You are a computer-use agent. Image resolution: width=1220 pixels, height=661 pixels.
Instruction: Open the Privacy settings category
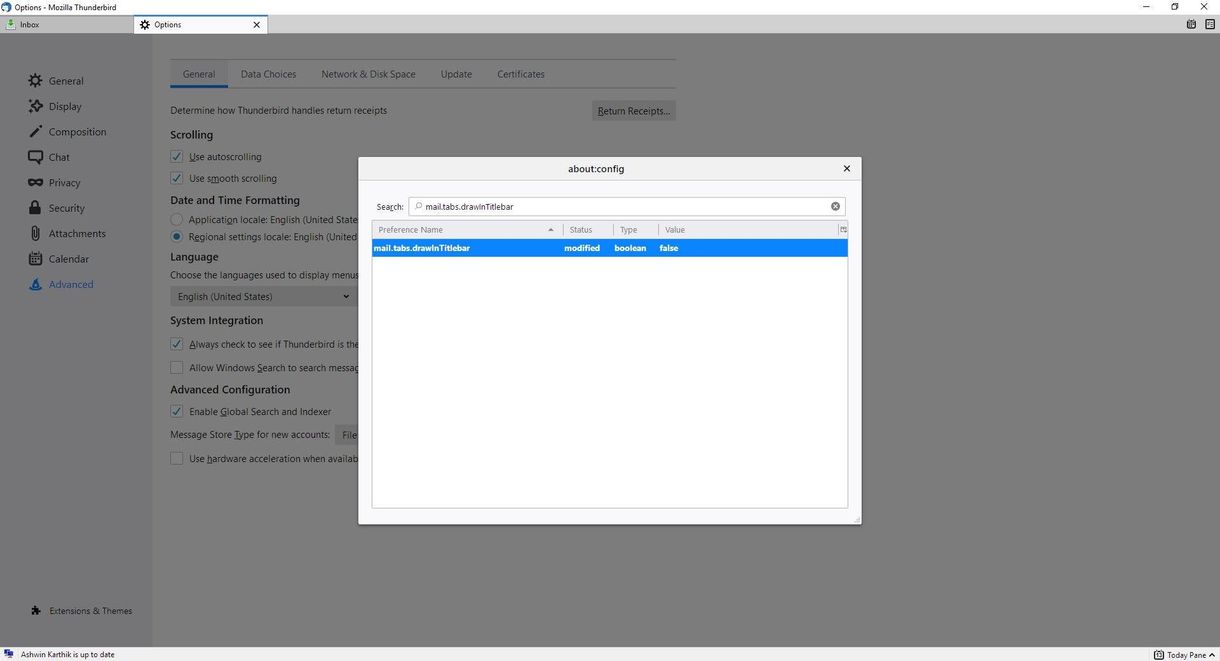coord(55,183)
